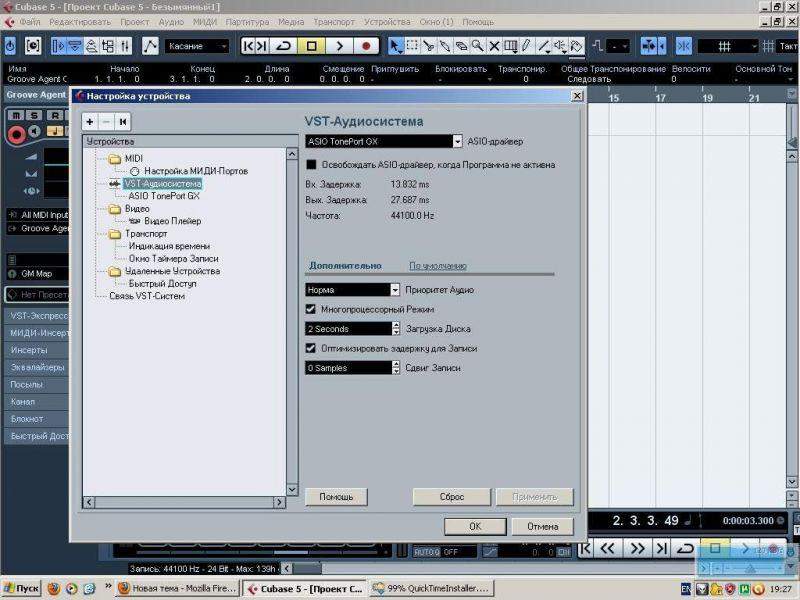Click the track volume slider icon
800x600 pixels.
coord(31,156)
